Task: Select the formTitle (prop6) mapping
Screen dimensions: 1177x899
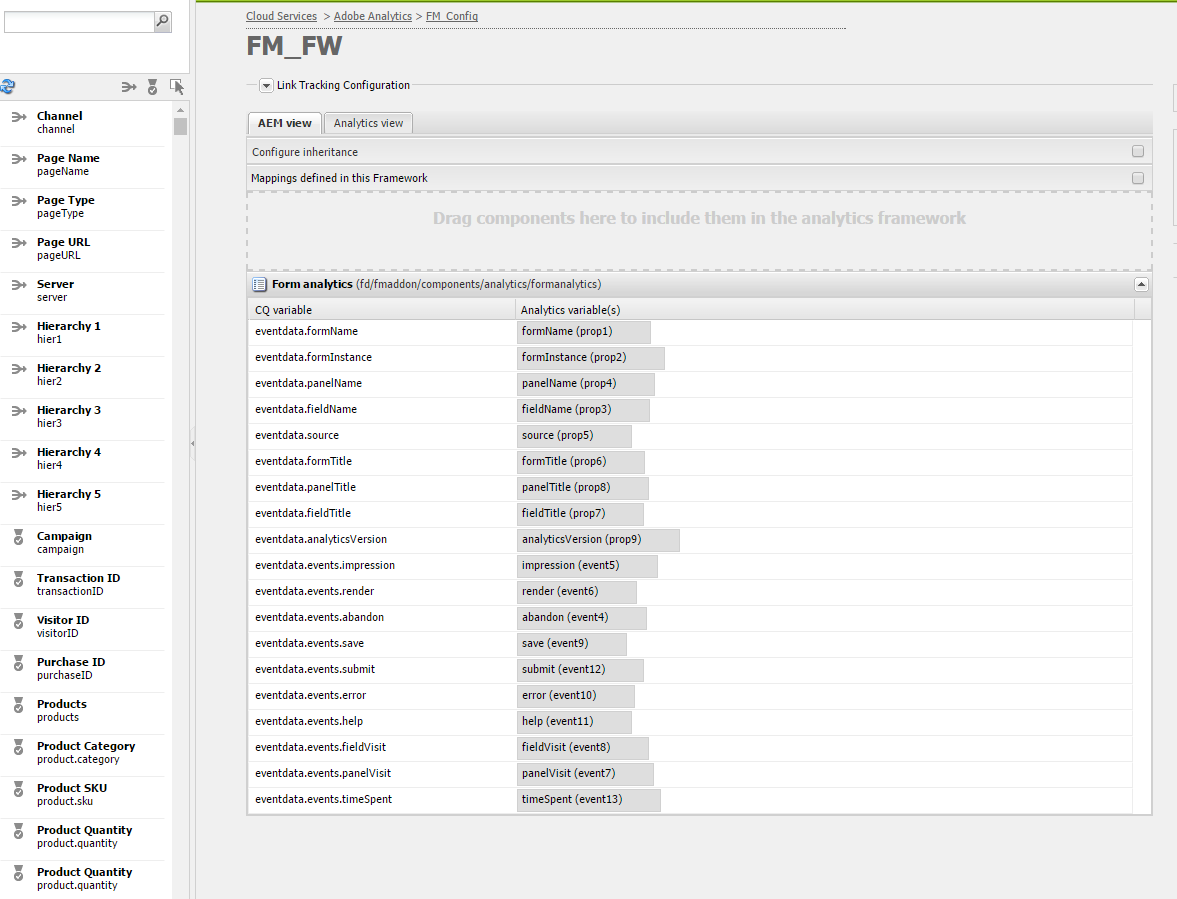Action: (x=580, y=462)
